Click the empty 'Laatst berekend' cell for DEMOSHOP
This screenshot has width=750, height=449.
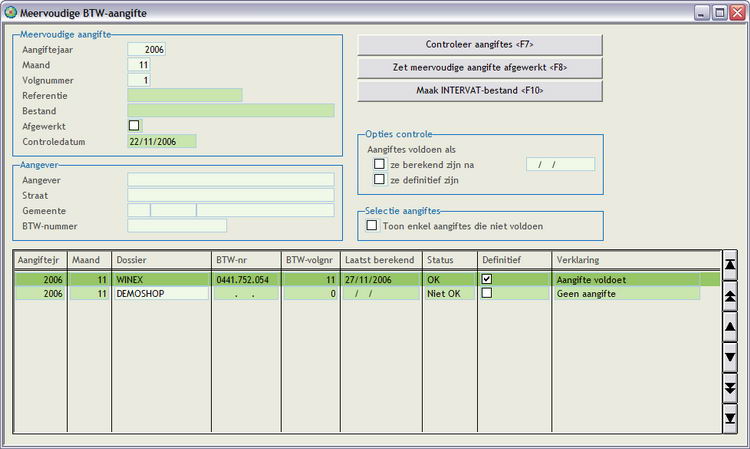381,293
